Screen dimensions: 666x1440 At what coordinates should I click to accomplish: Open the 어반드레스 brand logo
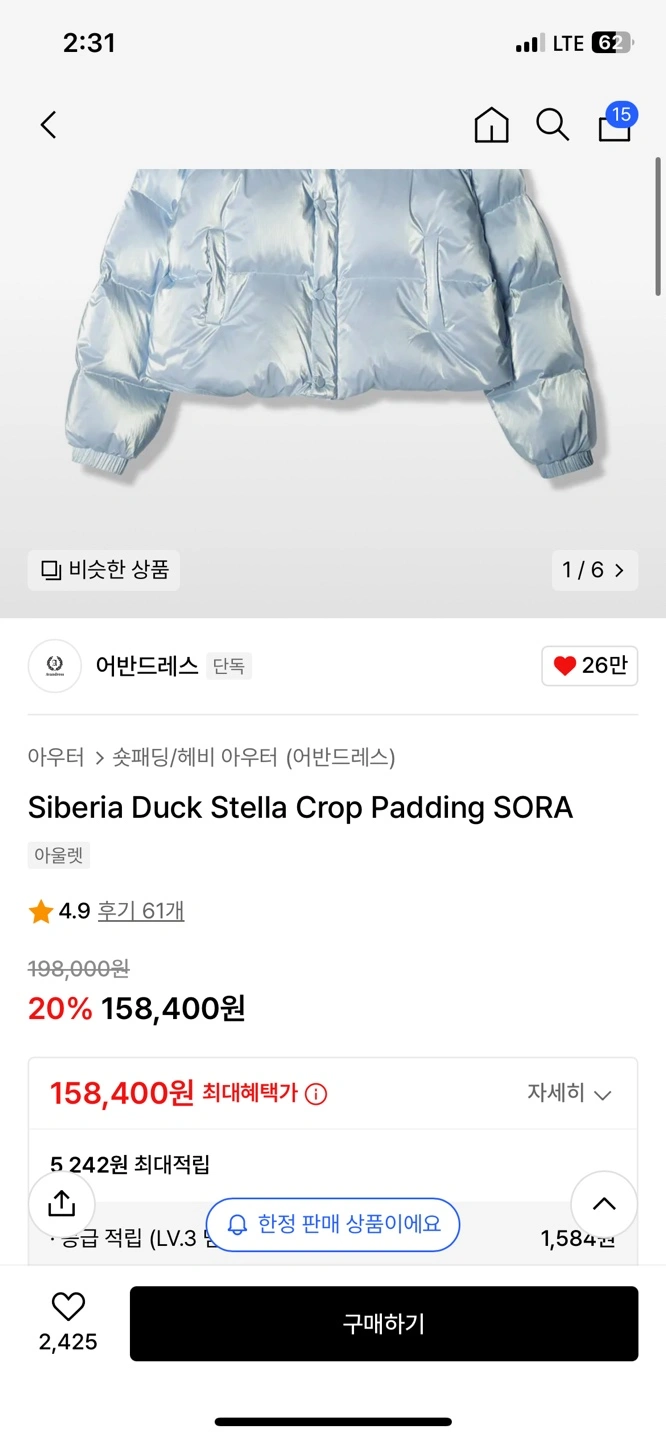point(55,666)
